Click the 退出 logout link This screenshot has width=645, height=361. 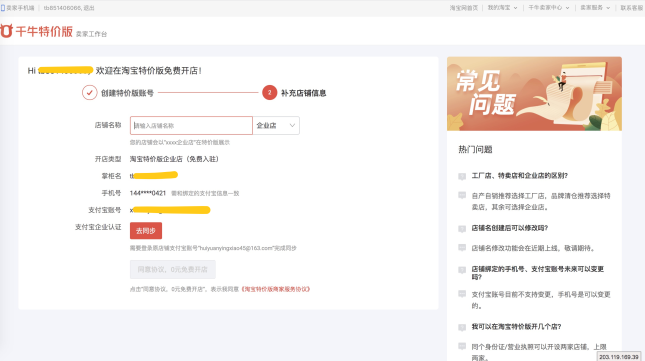tap(89, 8)
